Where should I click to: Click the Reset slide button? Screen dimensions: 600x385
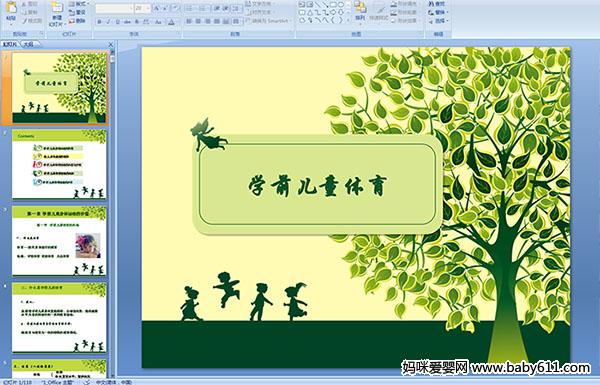78,12
